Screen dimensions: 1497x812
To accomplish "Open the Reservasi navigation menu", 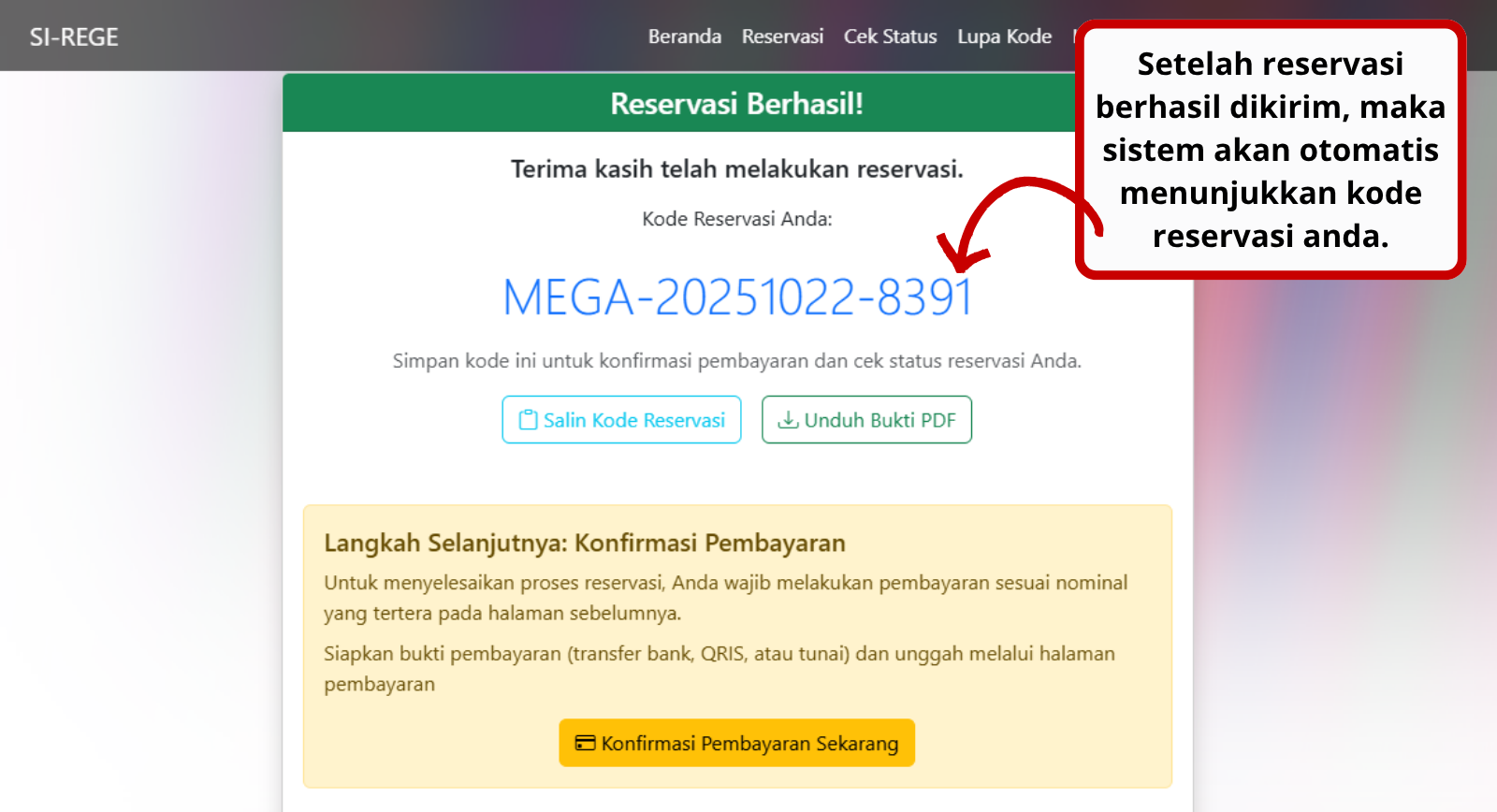I will pos(782,36).
